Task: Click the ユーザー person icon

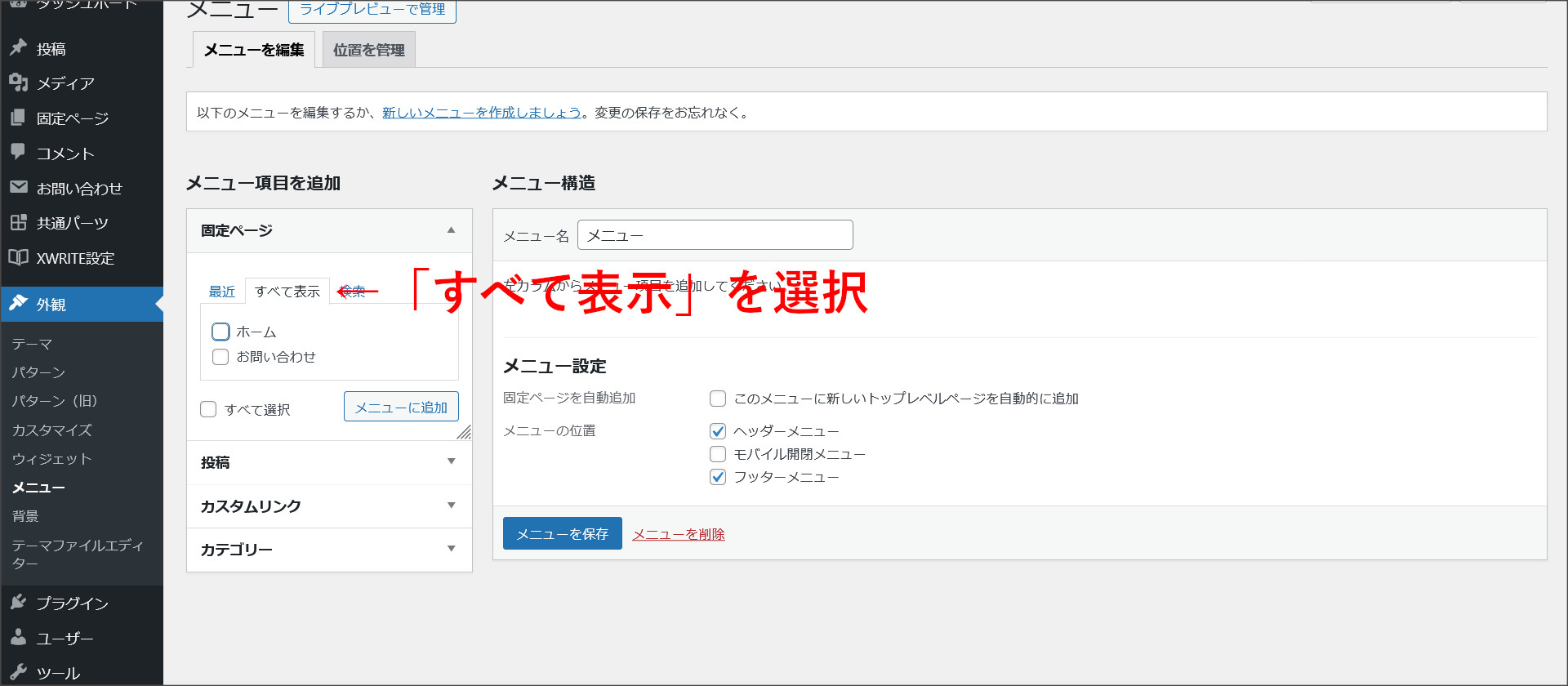Action: coord(18,637)
